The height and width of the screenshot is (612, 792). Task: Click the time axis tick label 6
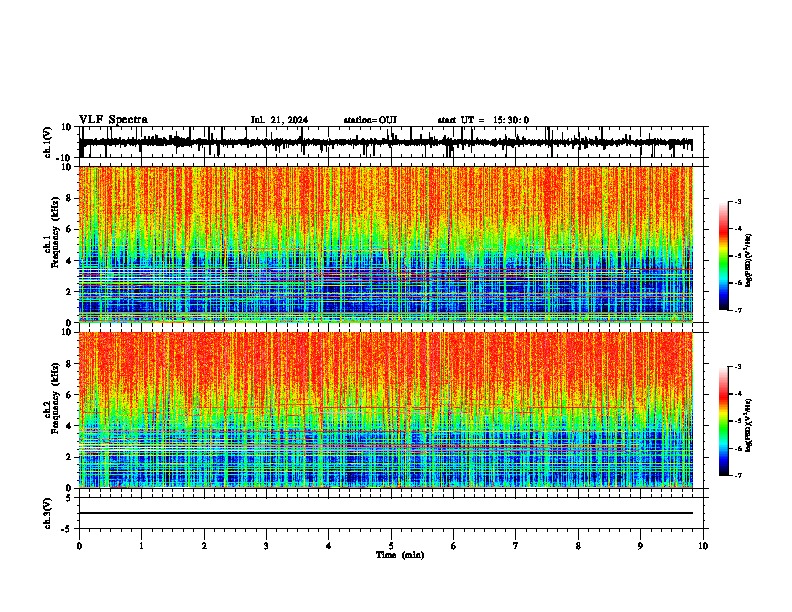pyautogui.click(x=453, y=546)
